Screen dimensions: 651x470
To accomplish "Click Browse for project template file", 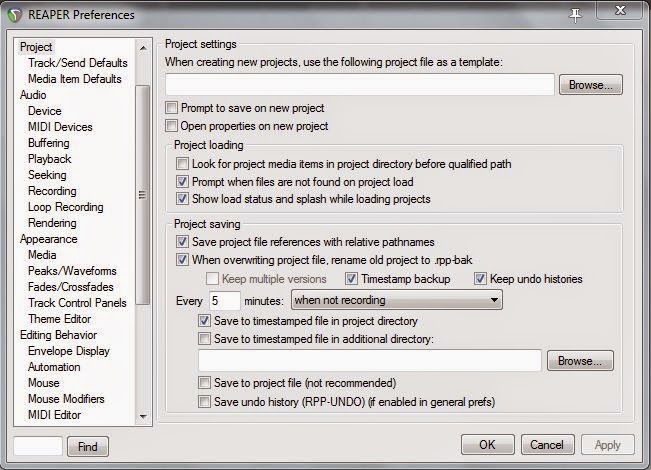I will 590,85.
